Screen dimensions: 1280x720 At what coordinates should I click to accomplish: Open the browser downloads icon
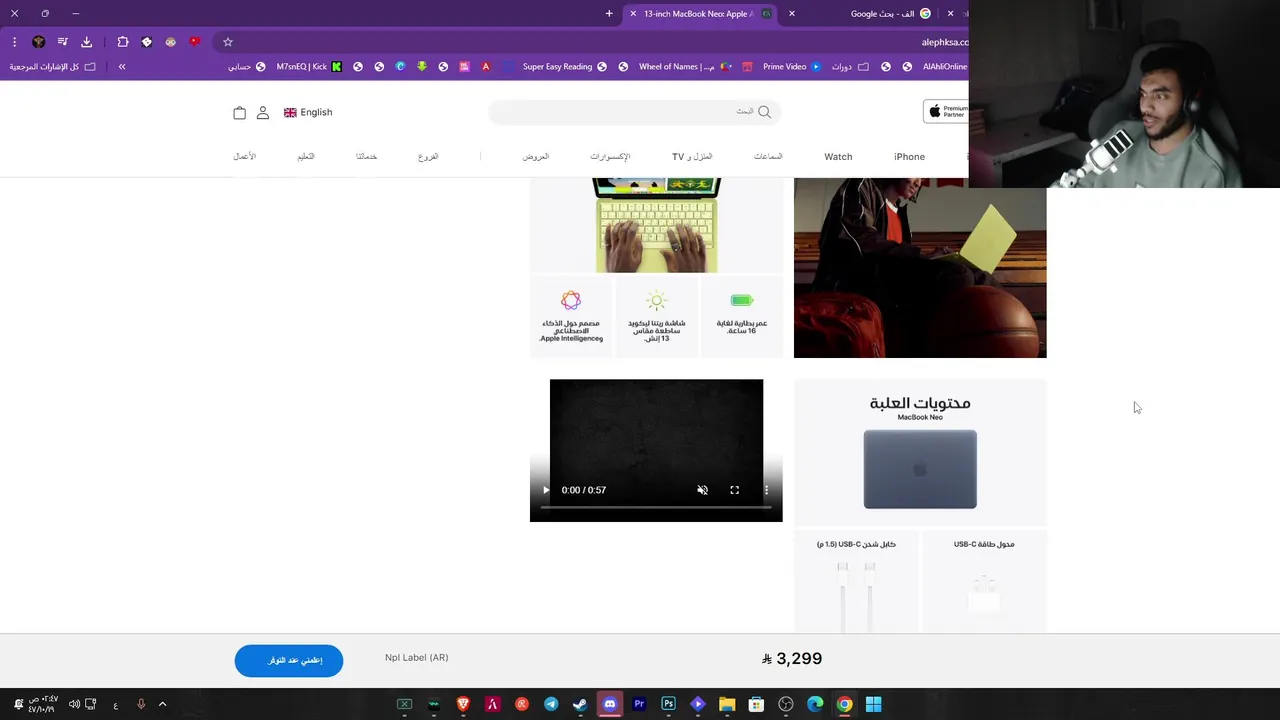(x=87, y=42)
